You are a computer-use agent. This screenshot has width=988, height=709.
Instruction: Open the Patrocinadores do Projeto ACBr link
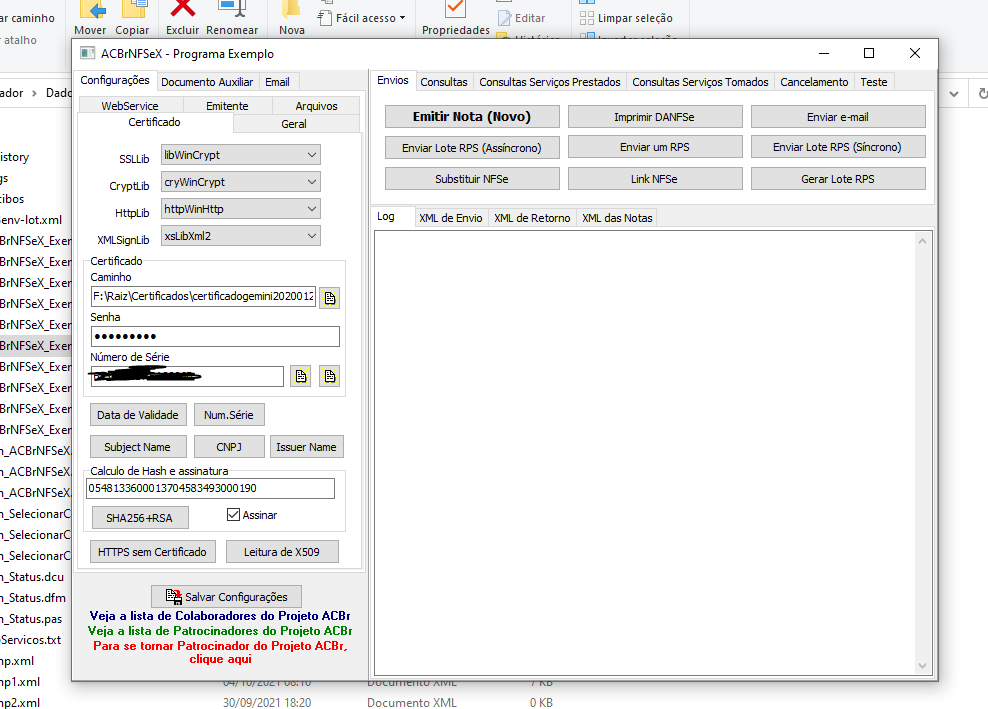click(220, 631)
